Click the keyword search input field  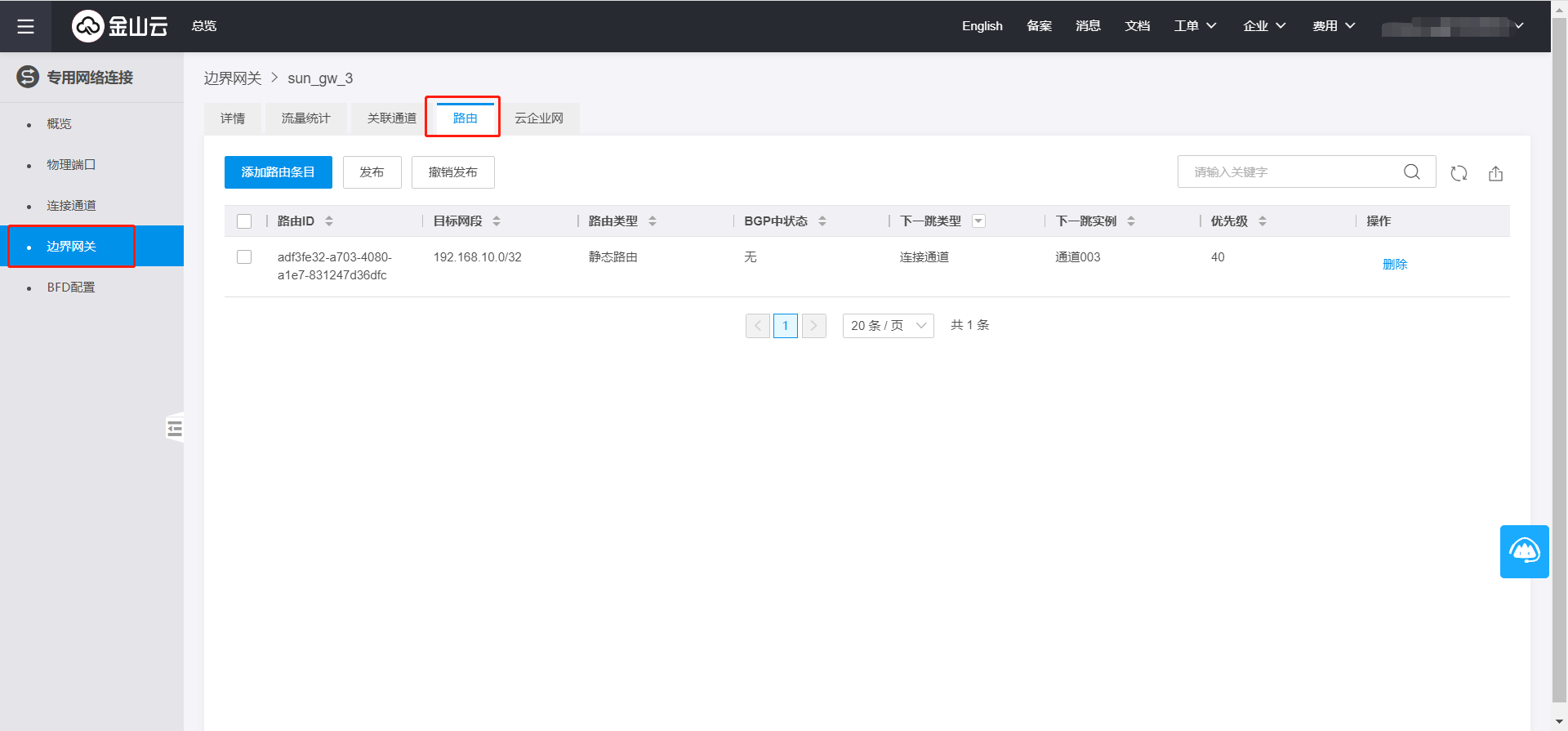pyautogui.click(x=1294, y=172)
